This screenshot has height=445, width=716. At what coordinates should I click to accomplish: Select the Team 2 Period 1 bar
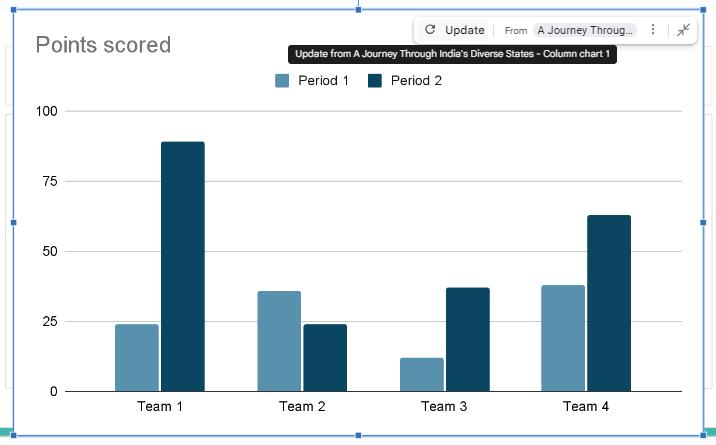pyautogui.click(x=279, y=341)
